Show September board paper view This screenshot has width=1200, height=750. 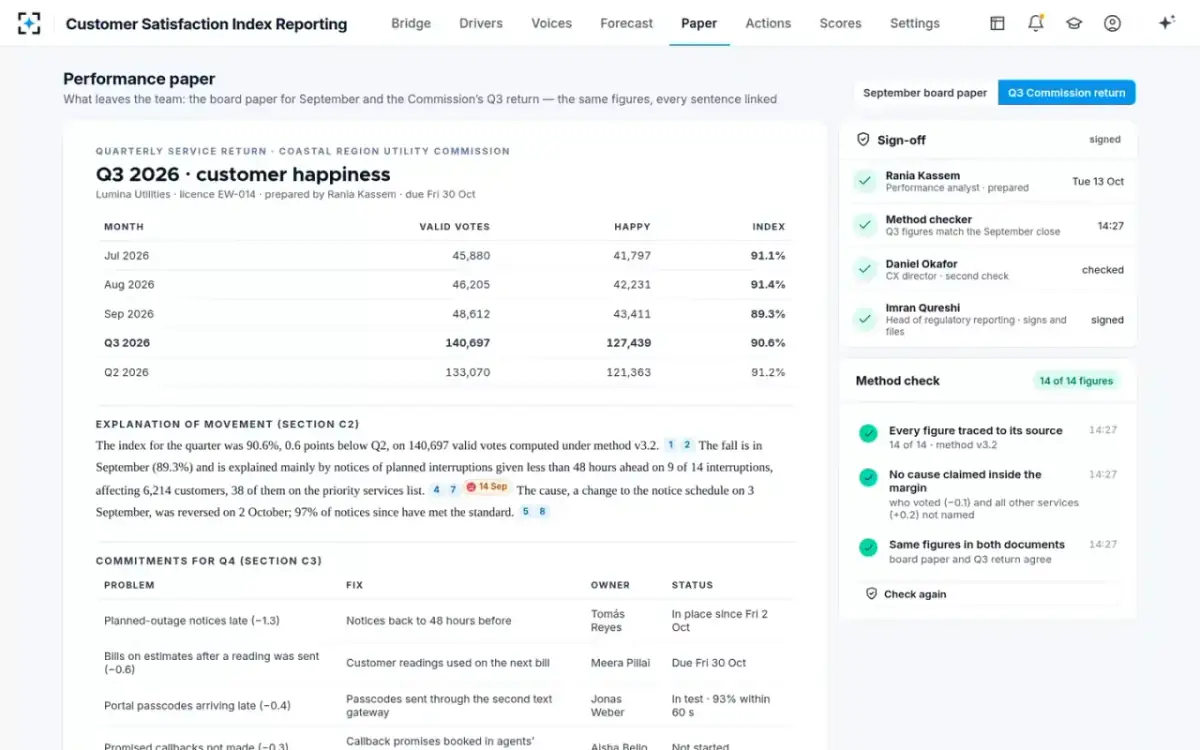coord(925,93)
